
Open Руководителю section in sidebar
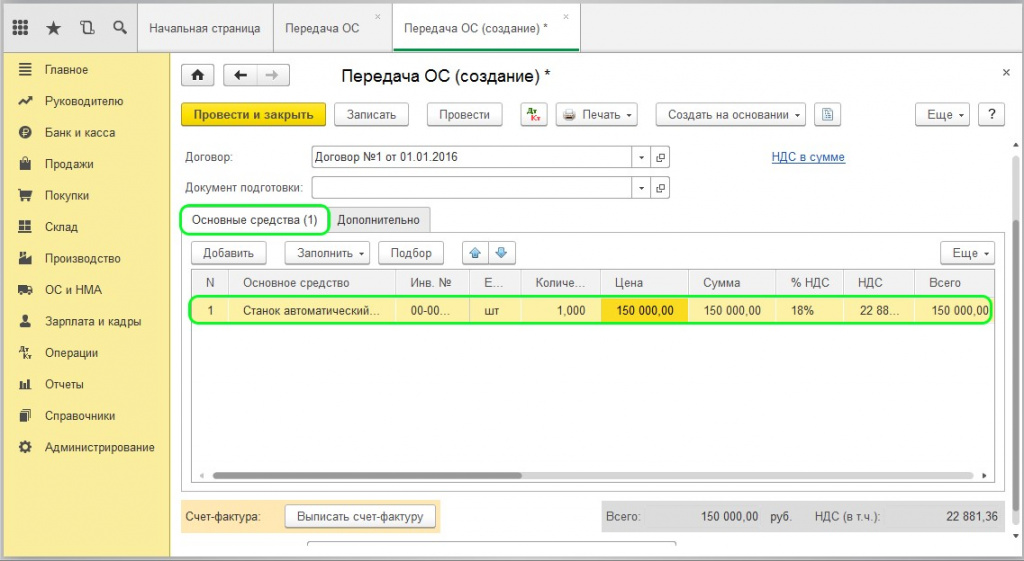tap(84, 101)
